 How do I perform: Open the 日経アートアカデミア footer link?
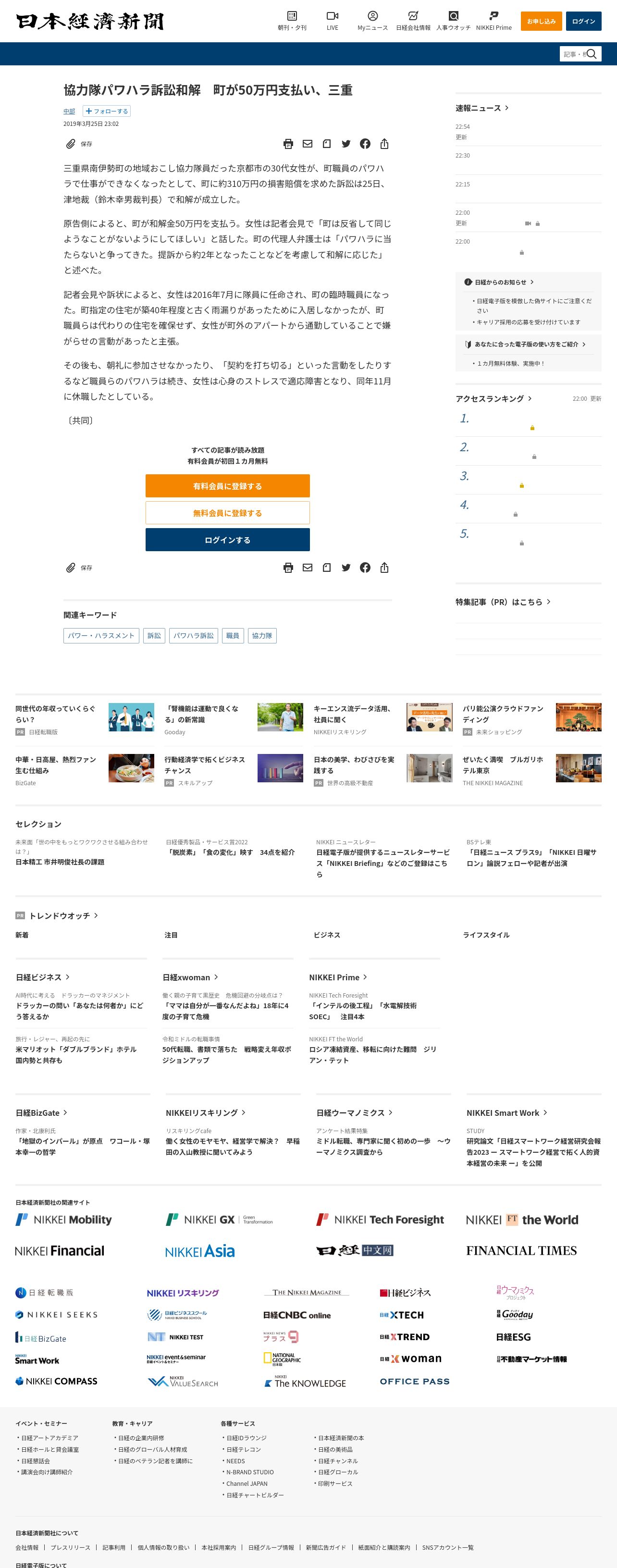50,1437
